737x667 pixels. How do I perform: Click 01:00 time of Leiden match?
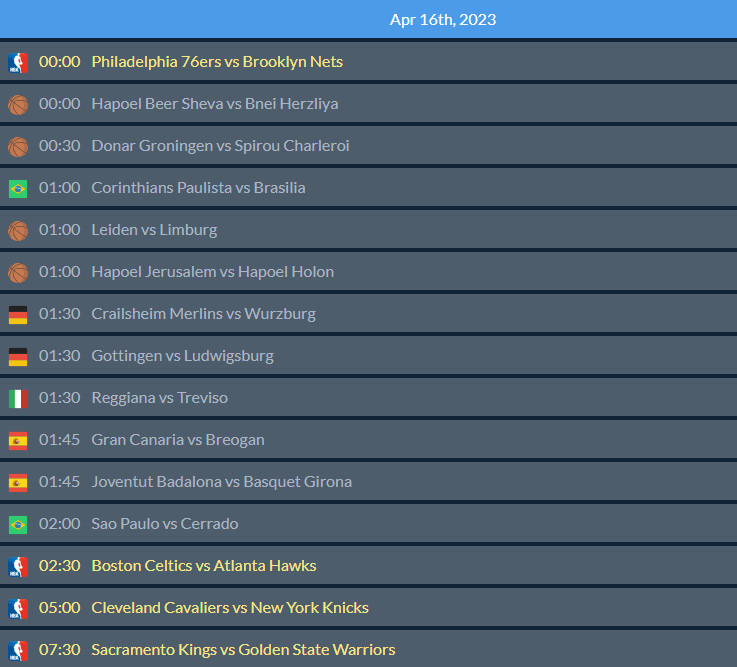[60, 229]
